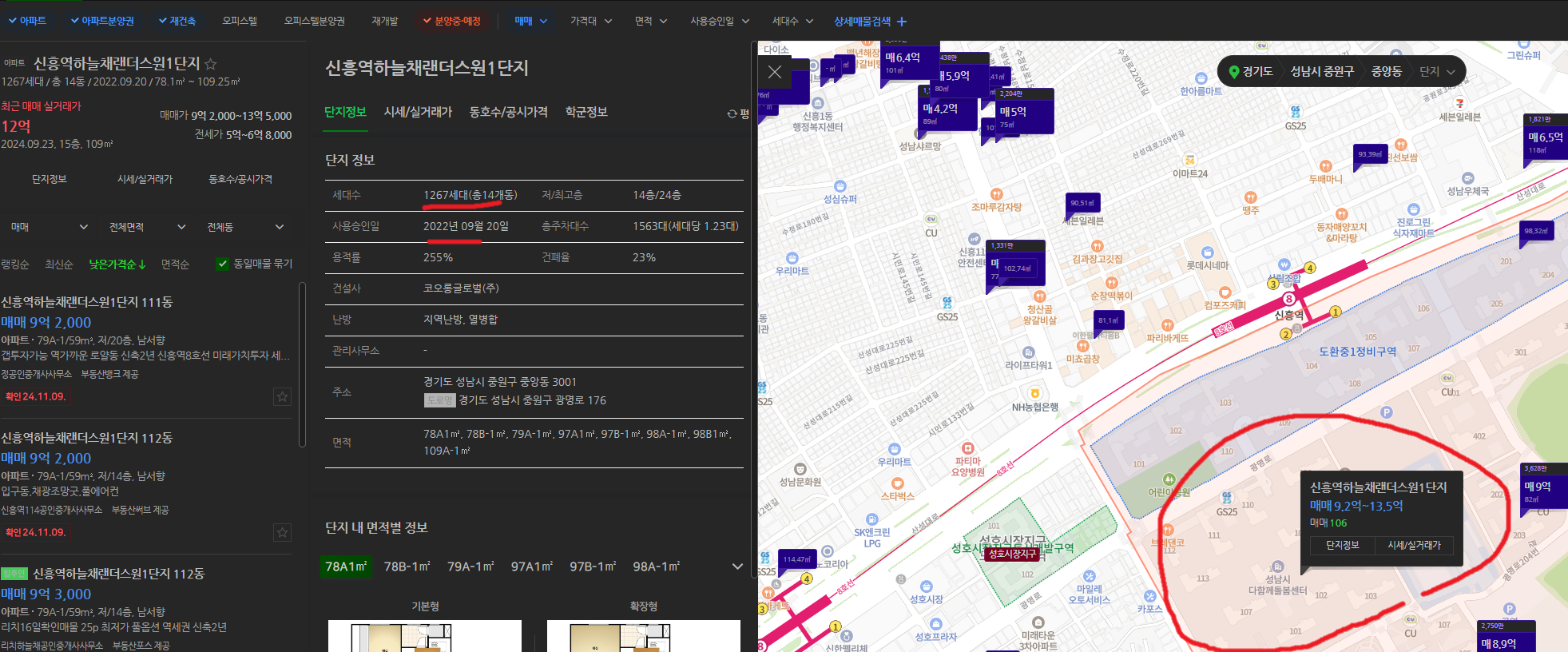
Task: Switch to middle panel 동호수/공시가격 tab
Action: click(x=508, y=112)
